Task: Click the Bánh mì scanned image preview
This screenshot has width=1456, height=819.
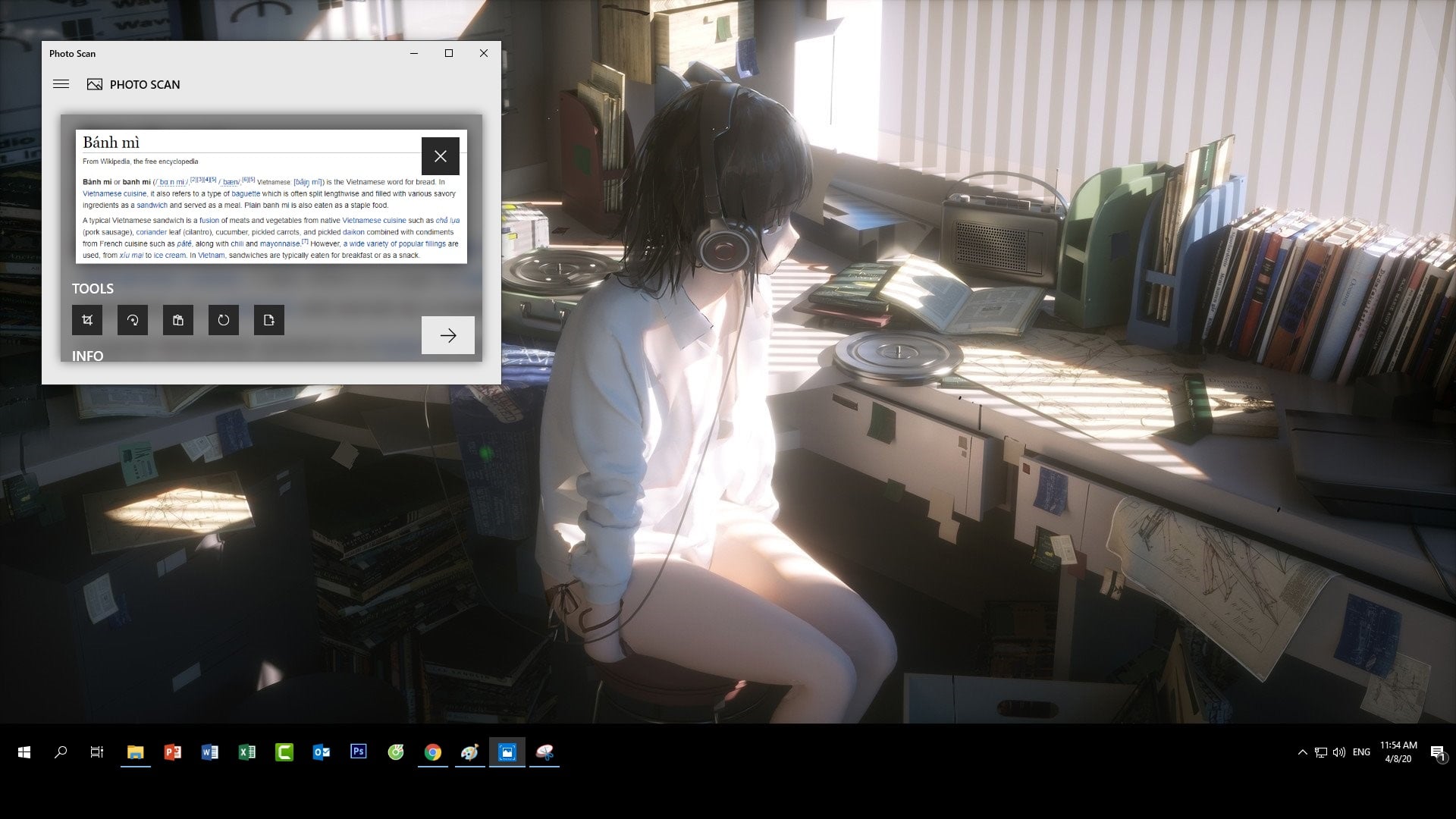Action: pos(271,196)
